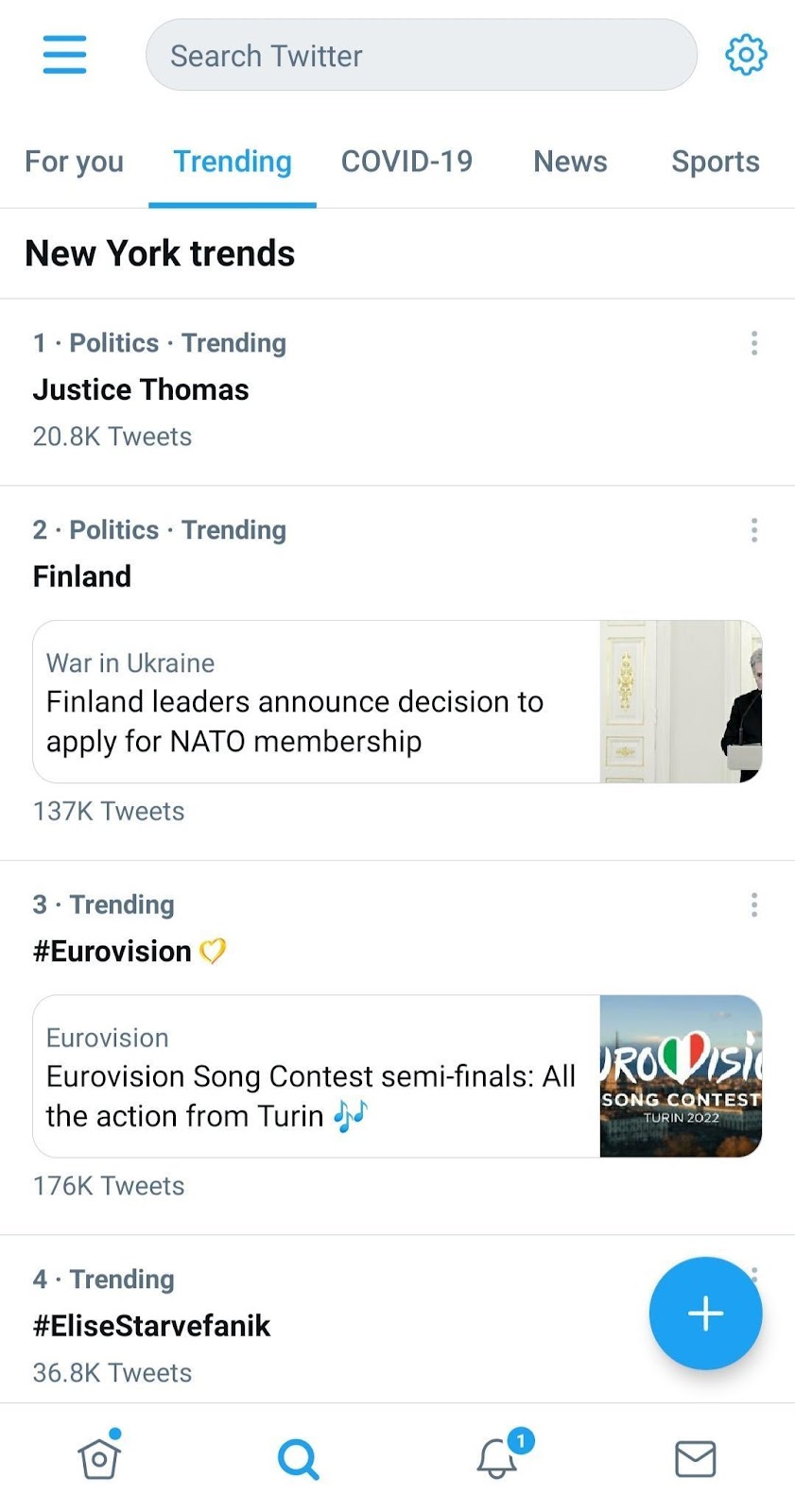
Task: Open more options for #Eurovision trend
Action: [x=753, y=905]
